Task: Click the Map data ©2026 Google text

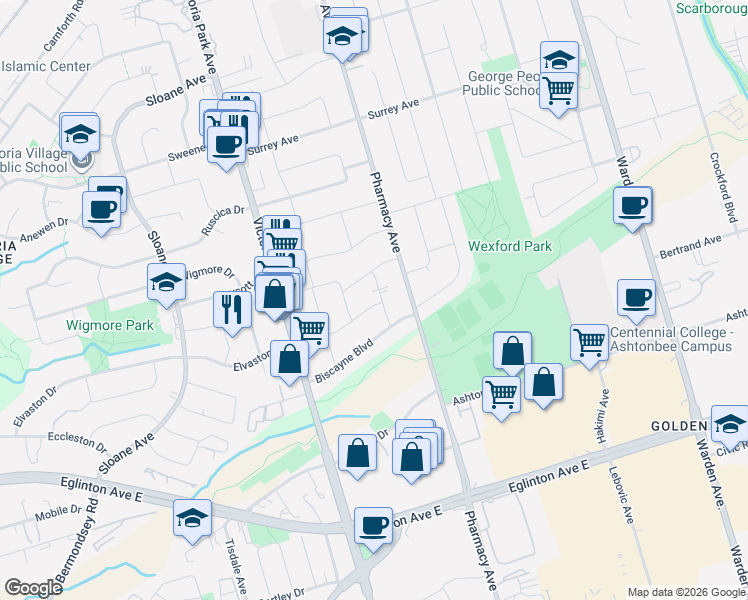Action: tap(686, 592)
